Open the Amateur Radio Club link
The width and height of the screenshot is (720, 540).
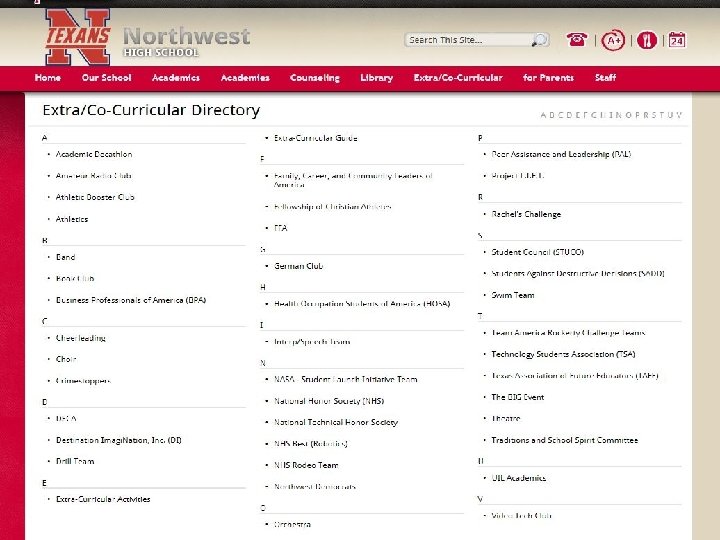[94, 176]
